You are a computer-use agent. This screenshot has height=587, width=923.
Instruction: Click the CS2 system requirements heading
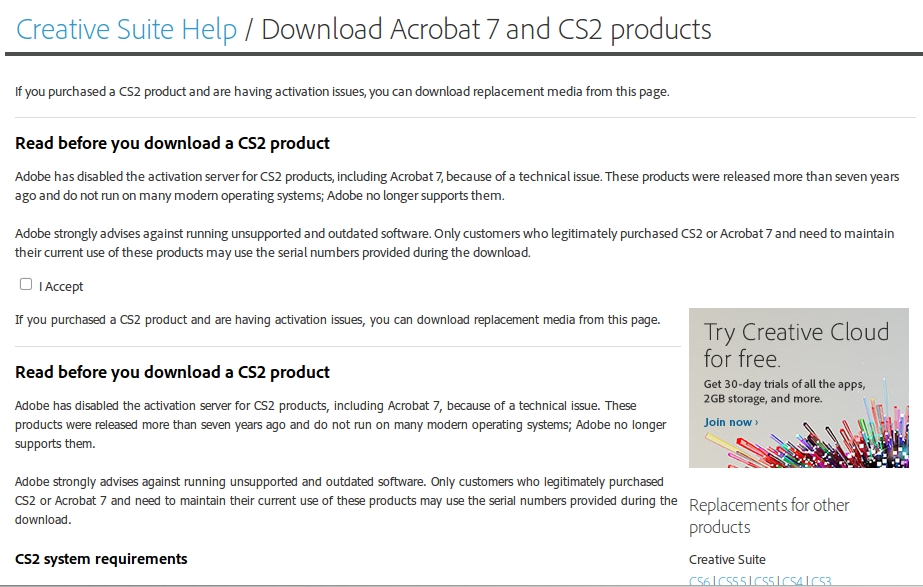(101, 558)
